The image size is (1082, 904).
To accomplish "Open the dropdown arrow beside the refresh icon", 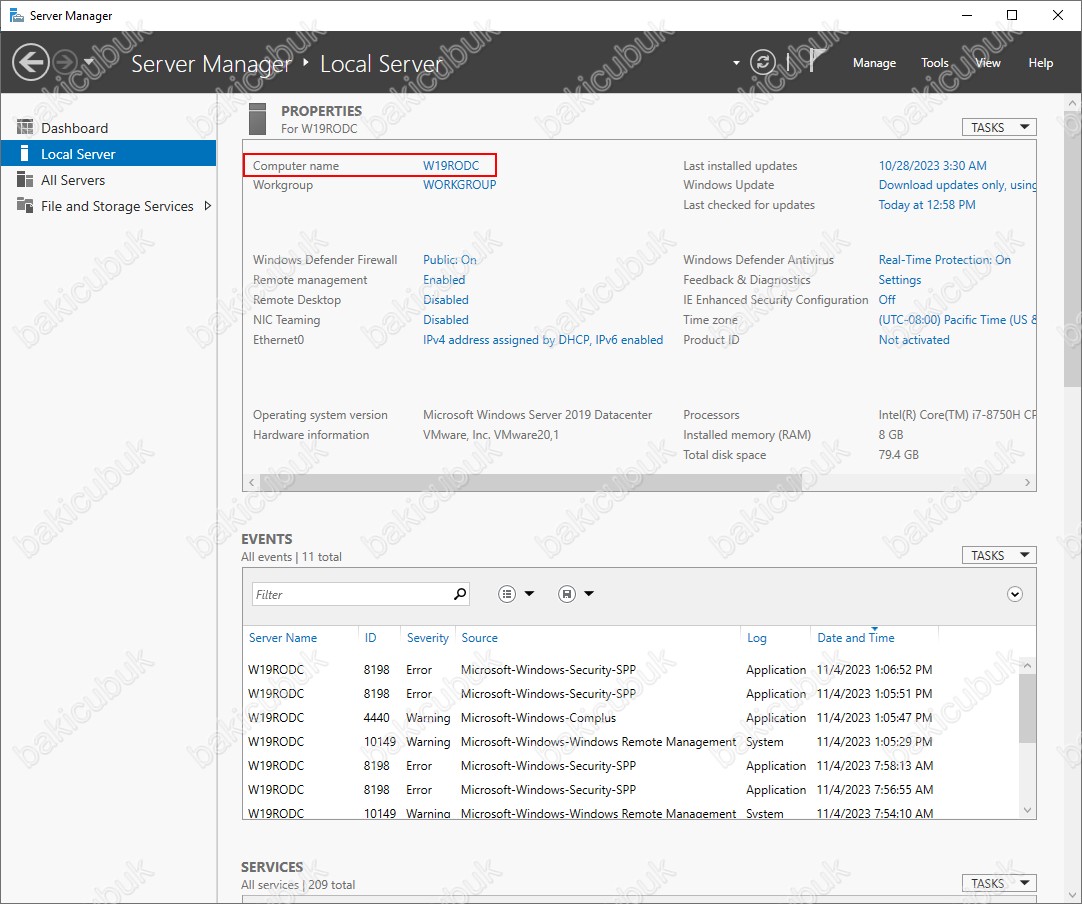I will pos(736,63).
